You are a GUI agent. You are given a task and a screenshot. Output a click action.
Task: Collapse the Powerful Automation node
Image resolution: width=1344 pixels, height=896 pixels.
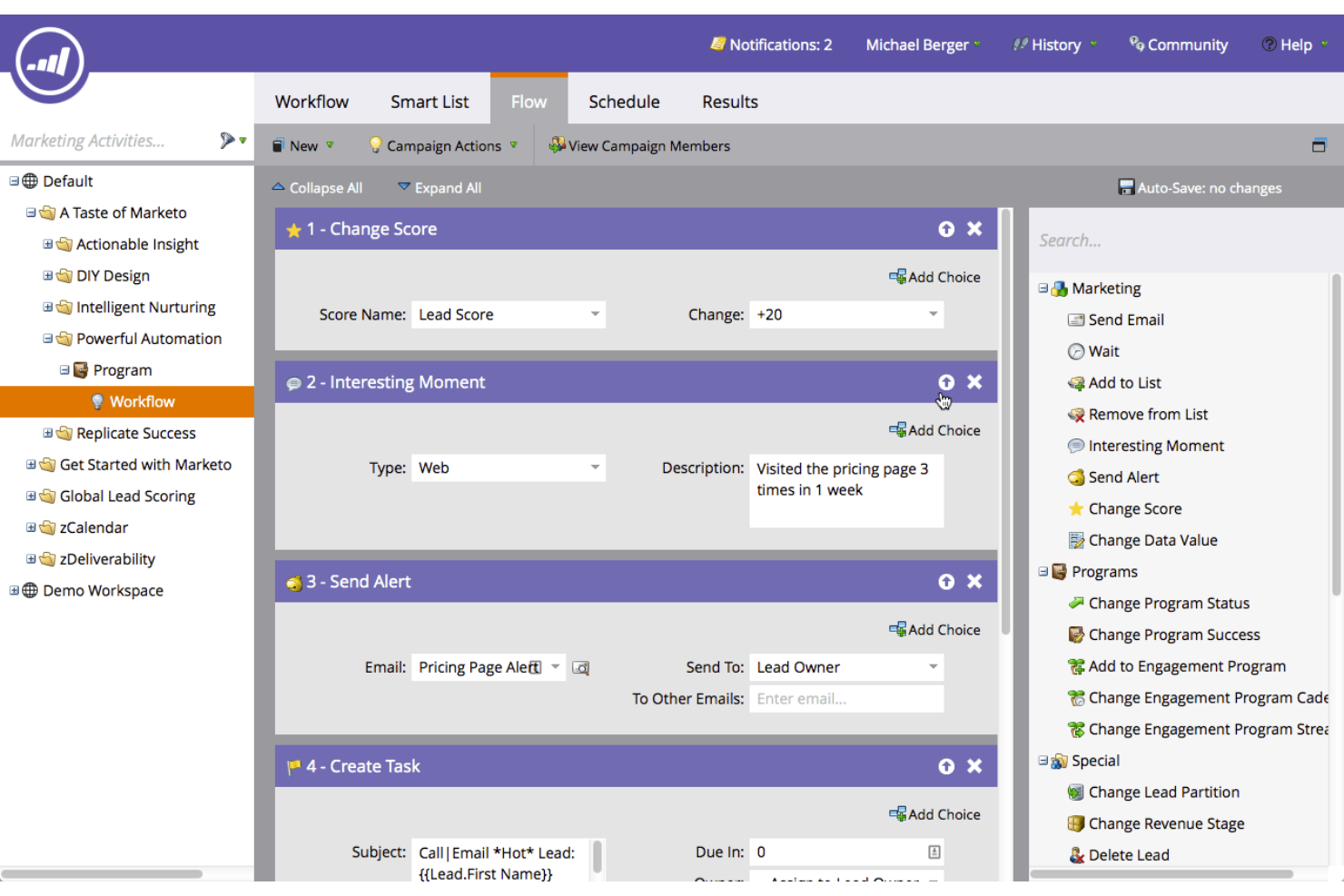[x=45, y=338]
